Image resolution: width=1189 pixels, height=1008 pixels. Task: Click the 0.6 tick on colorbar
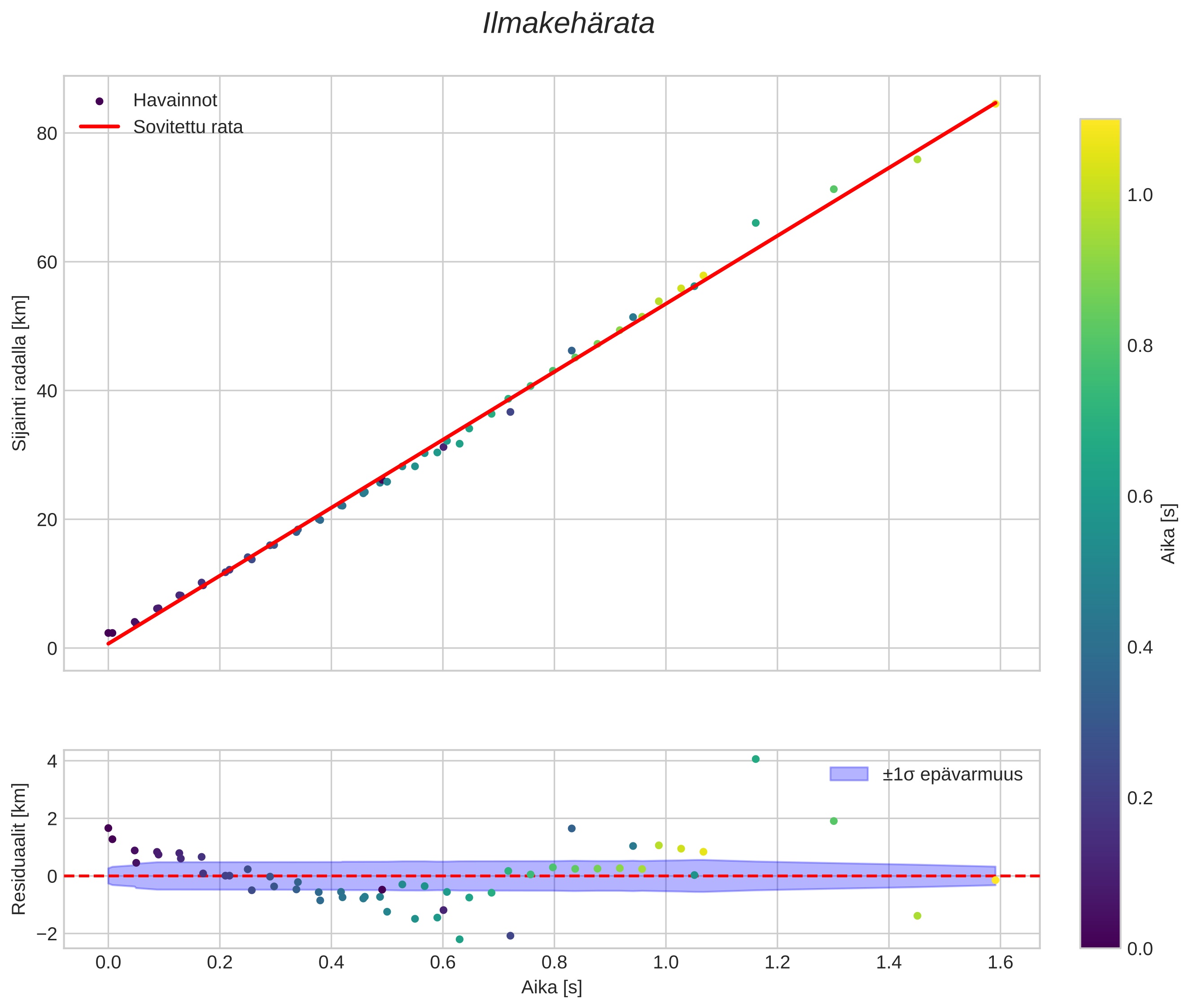pyautogui.click(x=1140, y=496)
